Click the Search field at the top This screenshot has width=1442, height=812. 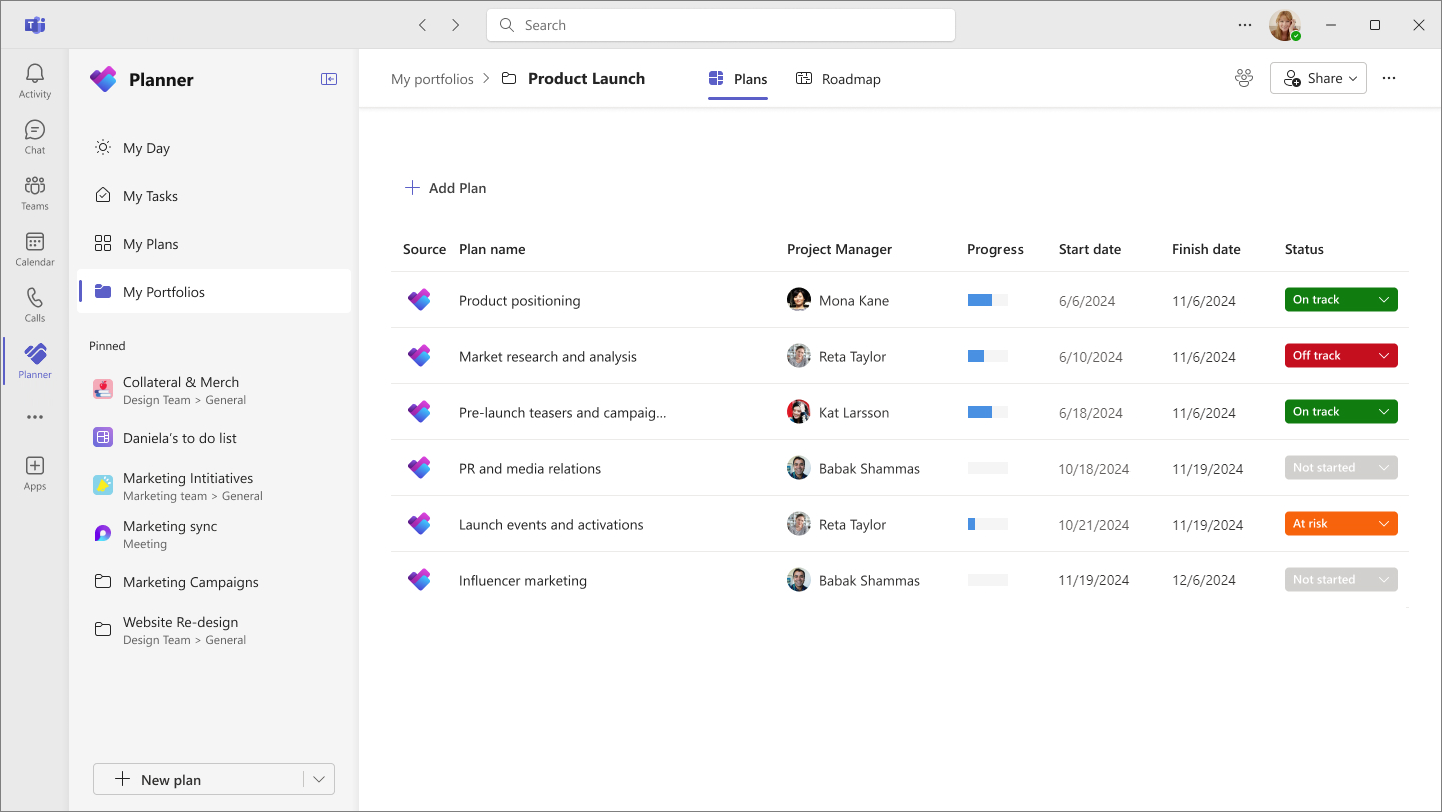(x=720, y=25)
